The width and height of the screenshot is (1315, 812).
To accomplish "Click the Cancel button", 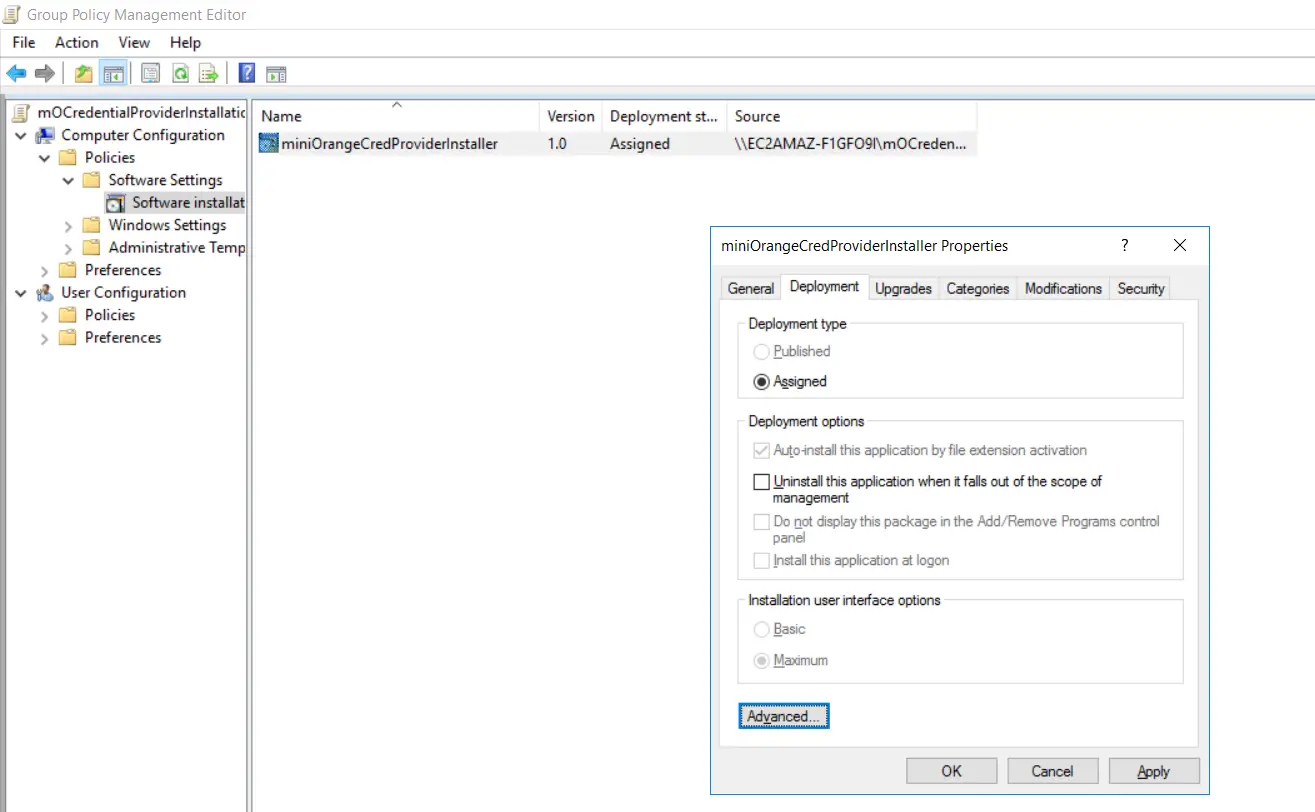I will [1052, 771].
